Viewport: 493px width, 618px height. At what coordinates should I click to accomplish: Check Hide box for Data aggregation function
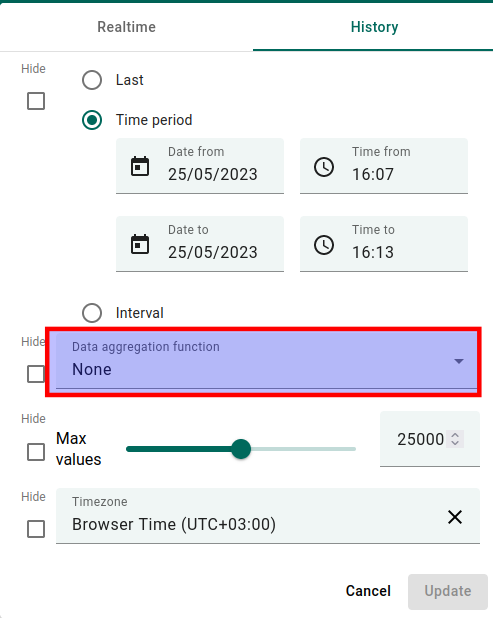36,374
